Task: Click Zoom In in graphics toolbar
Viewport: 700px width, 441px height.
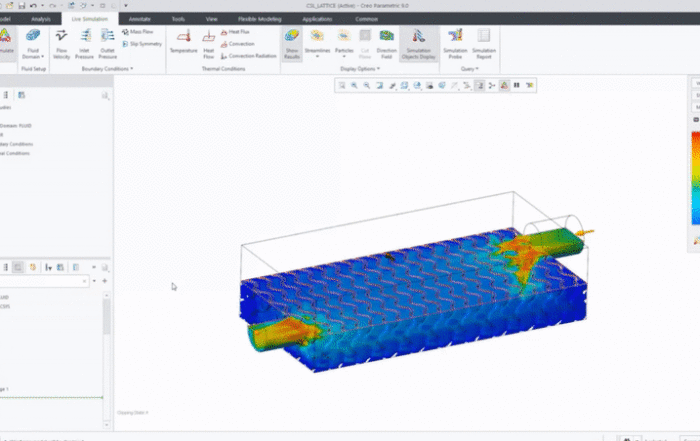Action: tap(354, 85)
